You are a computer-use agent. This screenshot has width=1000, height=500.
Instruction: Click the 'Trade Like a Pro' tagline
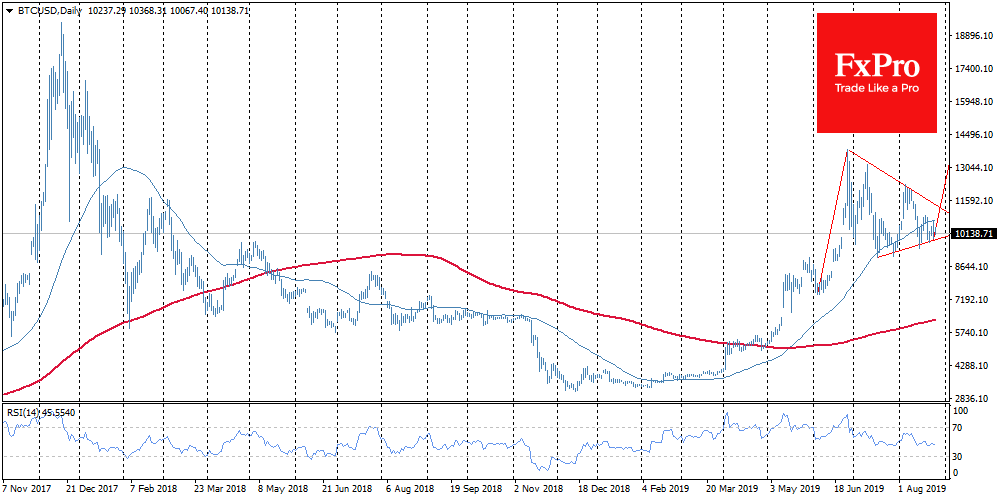click(877, 89)
